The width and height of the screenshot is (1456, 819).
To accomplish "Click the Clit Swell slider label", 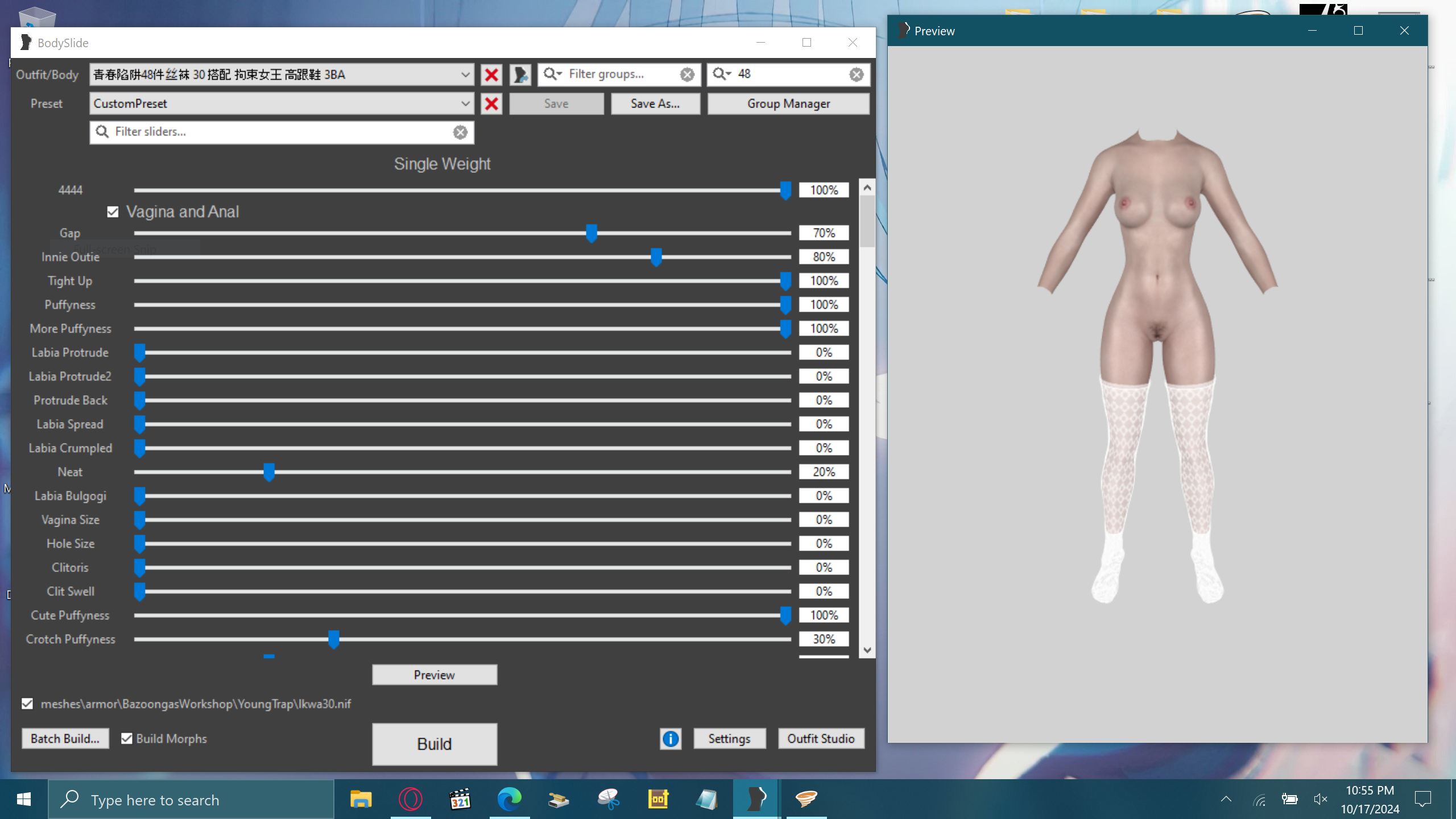I will coord(71,591).
